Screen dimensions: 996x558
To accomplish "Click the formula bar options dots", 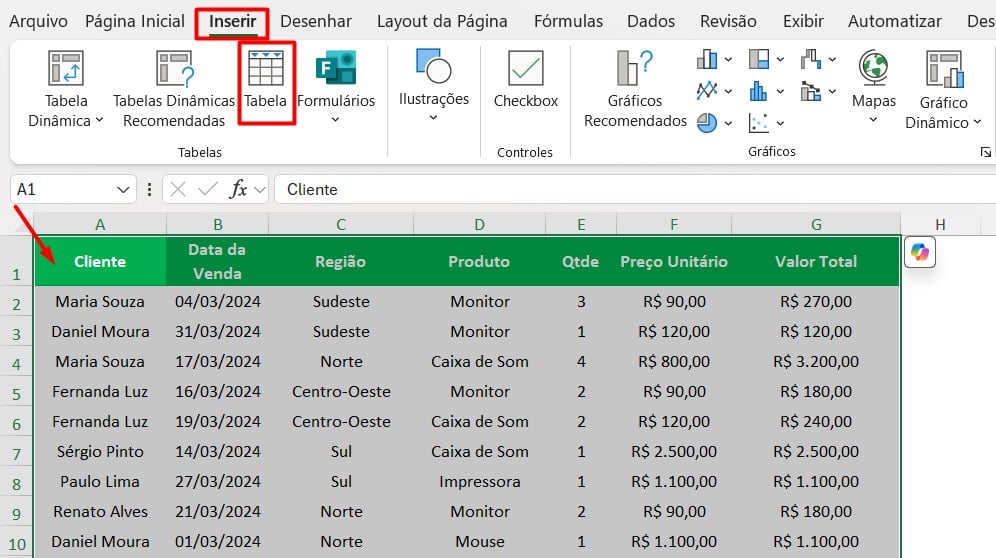I will [149, 189].
